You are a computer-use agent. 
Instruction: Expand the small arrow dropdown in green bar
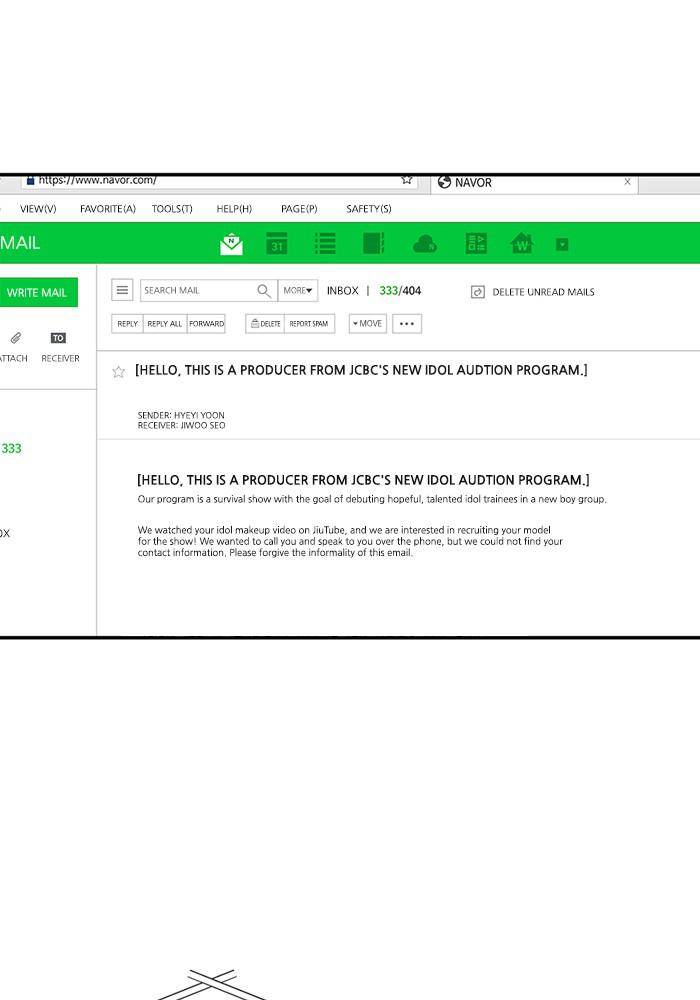click(562, 244)
